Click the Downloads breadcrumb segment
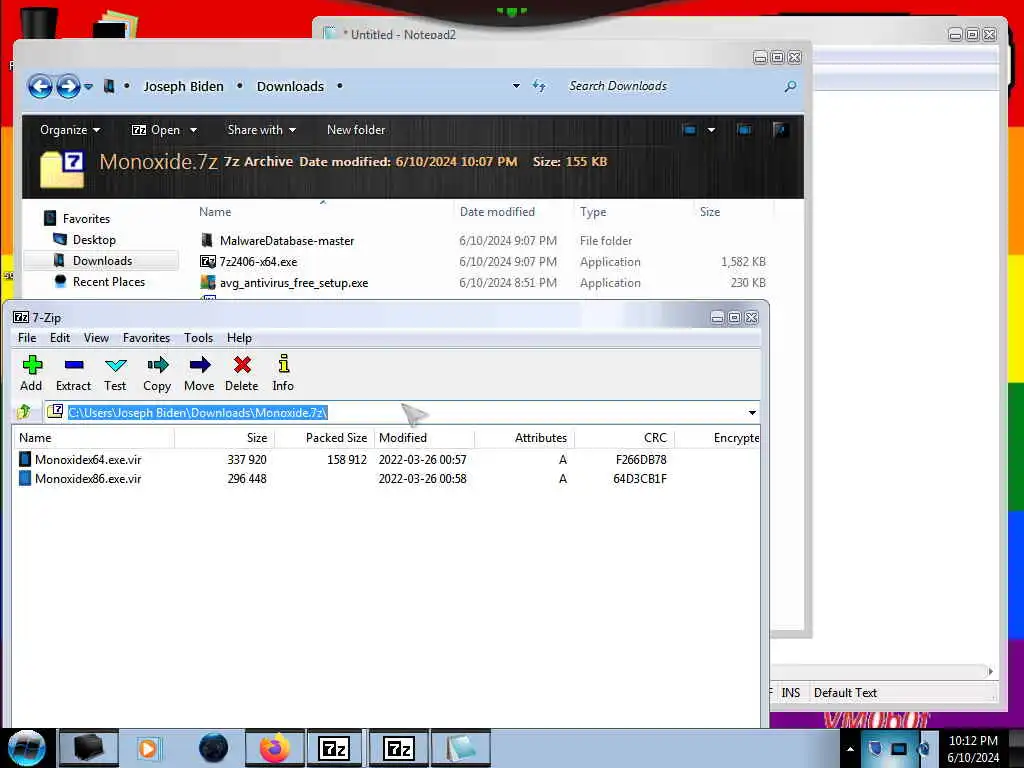Image resolution: width=1024 pixels, height=768 pixels. (290, 86)
